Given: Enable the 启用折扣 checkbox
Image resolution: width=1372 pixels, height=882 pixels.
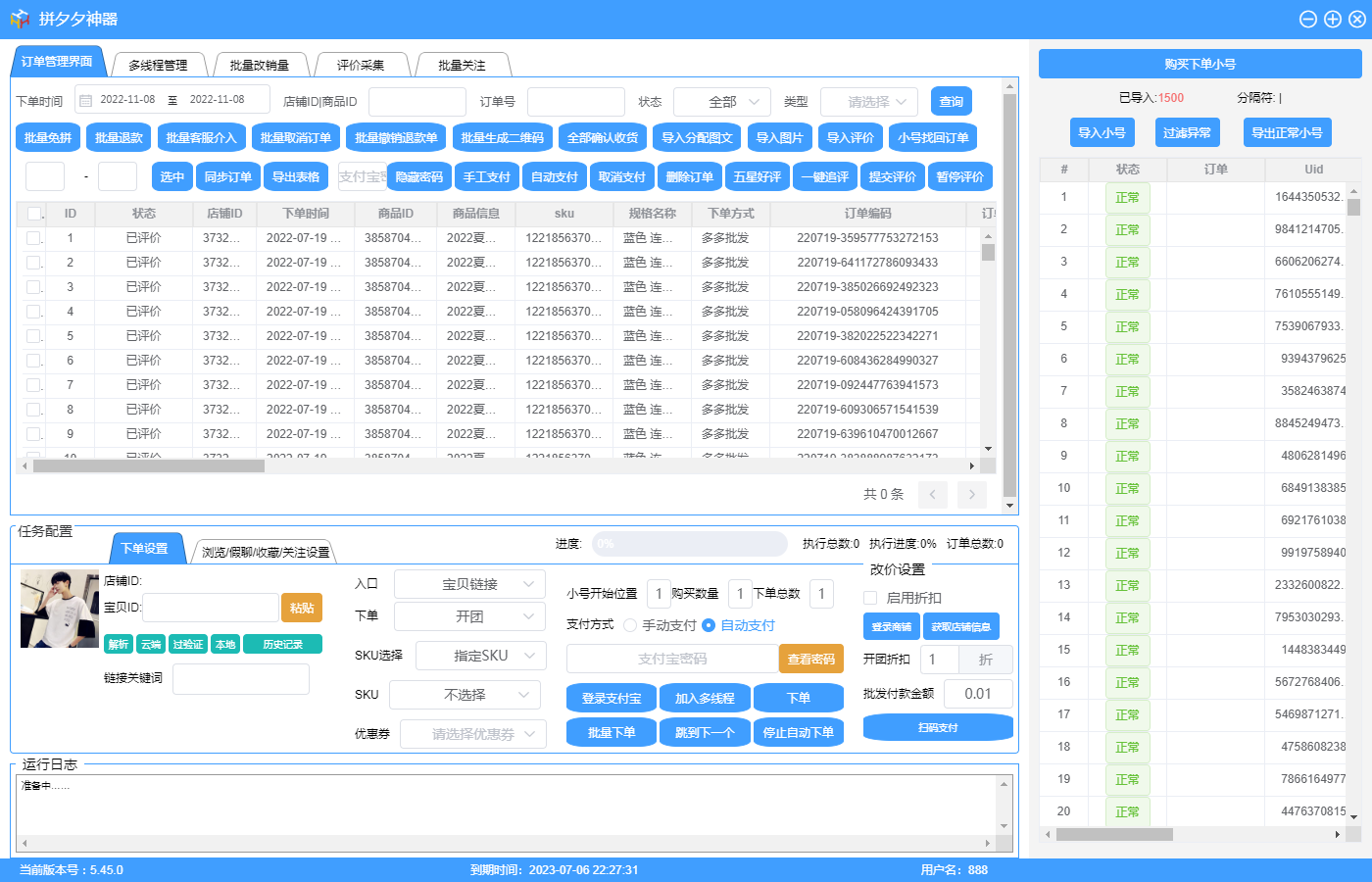Looking at the screenshot, I should pyautogui.click(x=870, y=598).
